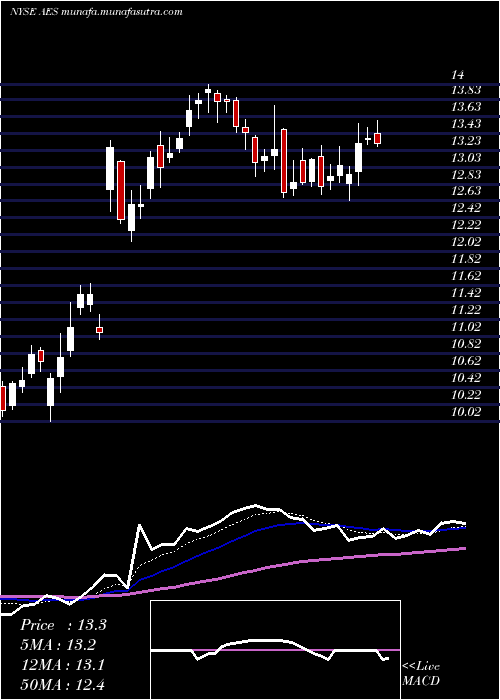
Task: Click the 10.62 price axis label
Action: coord(466,361)
